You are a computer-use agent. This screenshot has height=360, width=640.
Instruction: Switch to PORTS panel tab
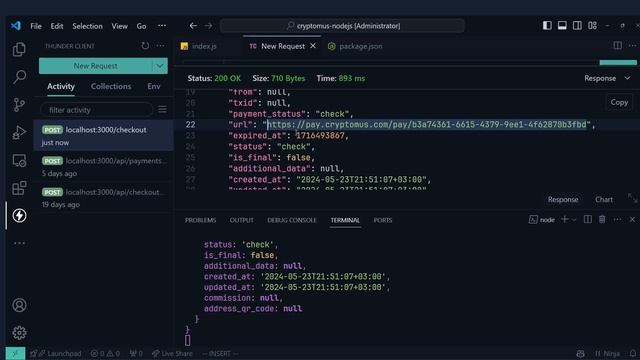[383, 220]
